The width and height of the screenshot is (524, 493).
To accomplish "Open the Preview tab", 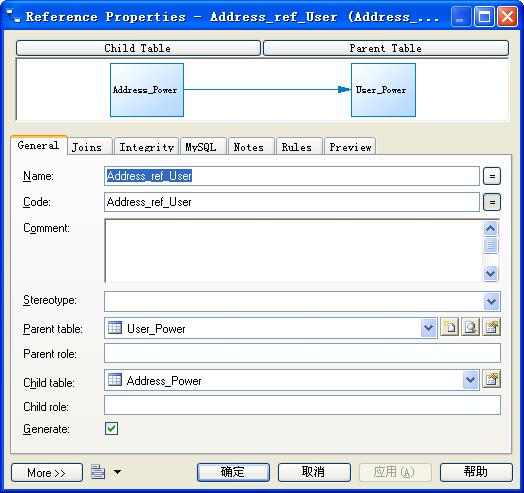I will coord(350,147).
